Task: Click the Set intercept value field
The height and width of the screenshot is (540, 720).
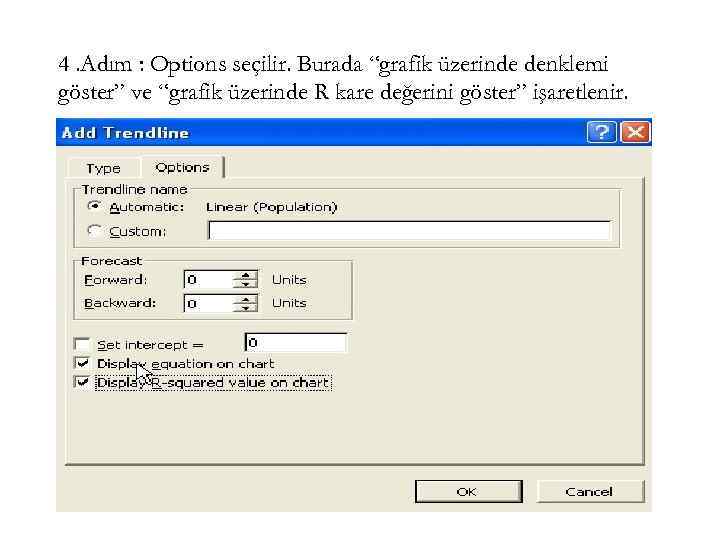Action: click(296, 343)
